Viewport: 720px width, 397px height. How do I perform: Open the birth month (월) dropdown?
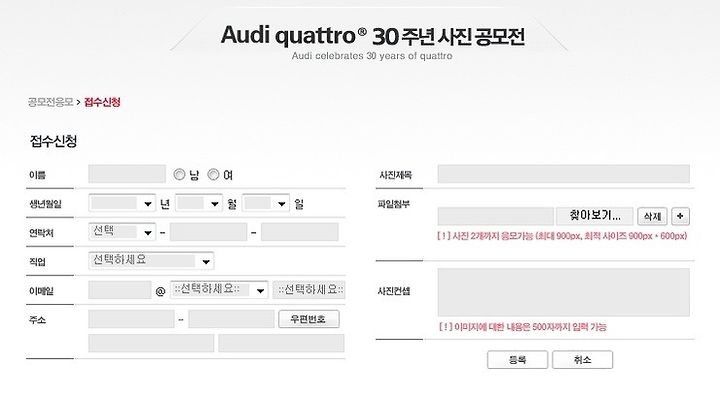tap(199, 203)
